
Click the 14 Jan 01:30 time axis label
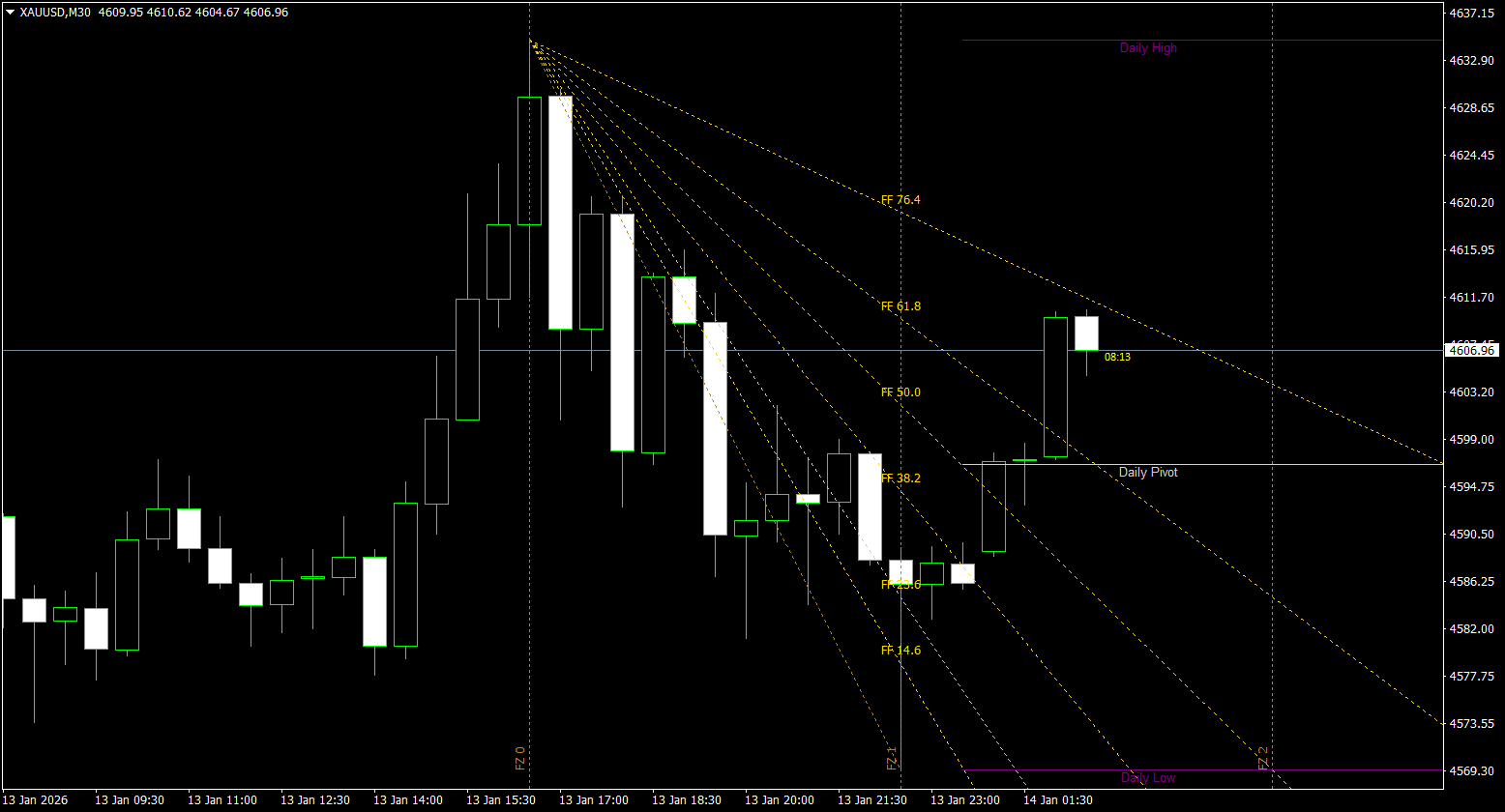[1058, 799]
